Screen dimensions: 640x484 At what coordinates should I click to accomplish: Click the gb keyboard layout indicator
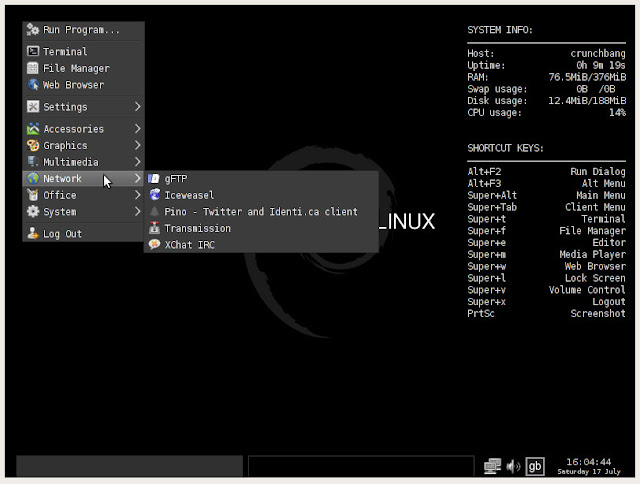point(535,466)
